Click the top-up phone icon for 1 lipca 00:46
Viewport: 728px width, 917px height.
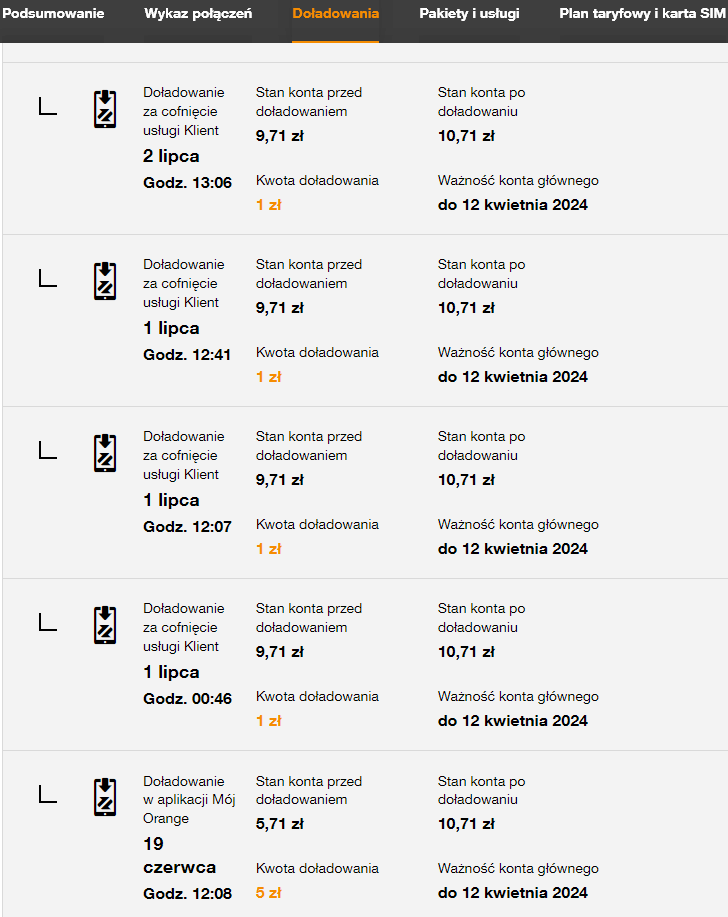coord(105,625)
